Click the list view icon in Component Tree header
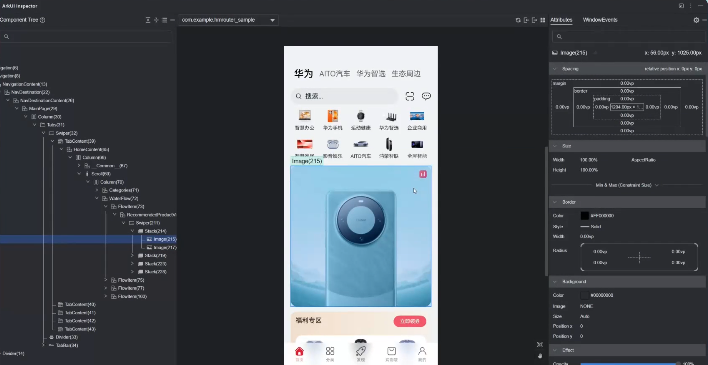 pyautogui.click(x=164, y=20)
